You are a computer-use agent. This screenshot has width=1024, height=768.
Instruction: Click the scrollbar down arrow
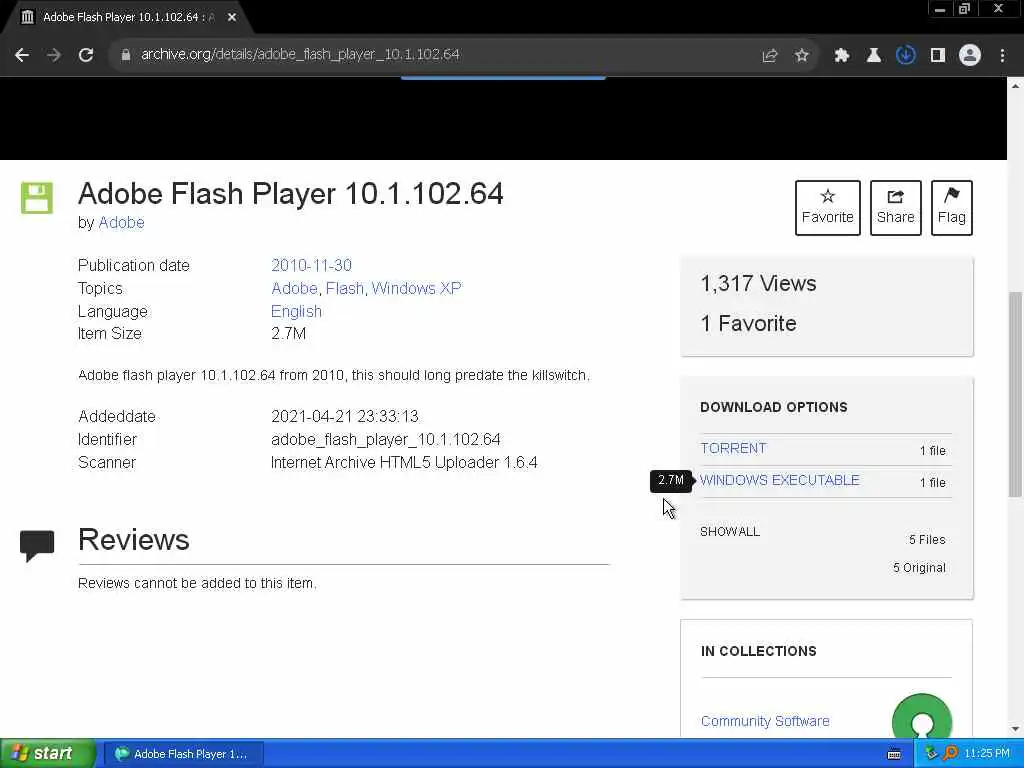pos(1015,729)
